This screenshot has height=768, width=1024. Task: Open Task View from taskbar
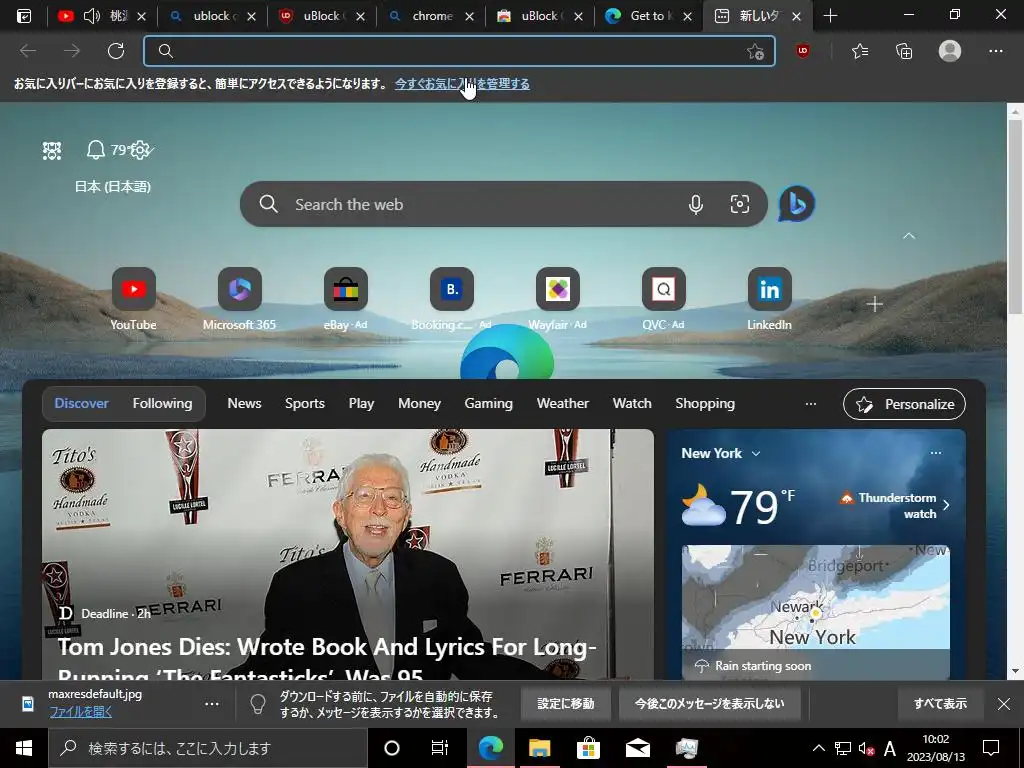[440, 748]
